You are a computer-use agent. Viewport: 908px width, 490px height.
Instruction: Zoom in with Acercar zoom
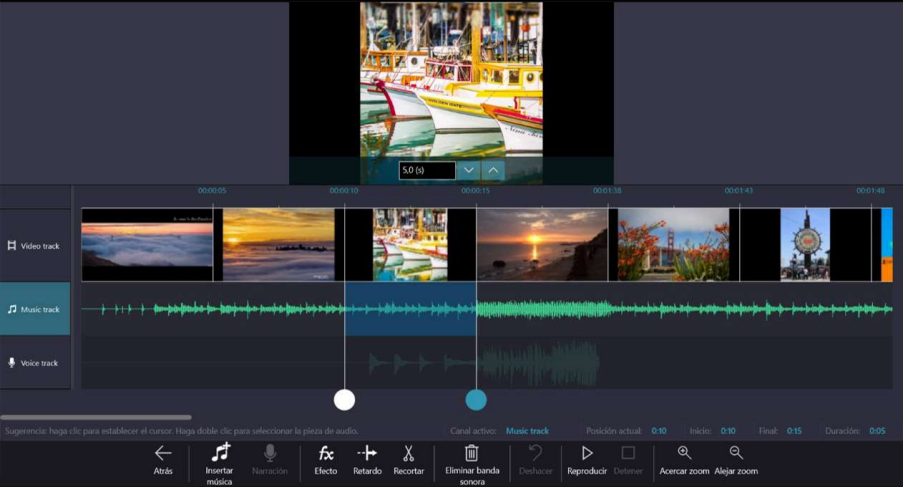[x=684, y=453]
